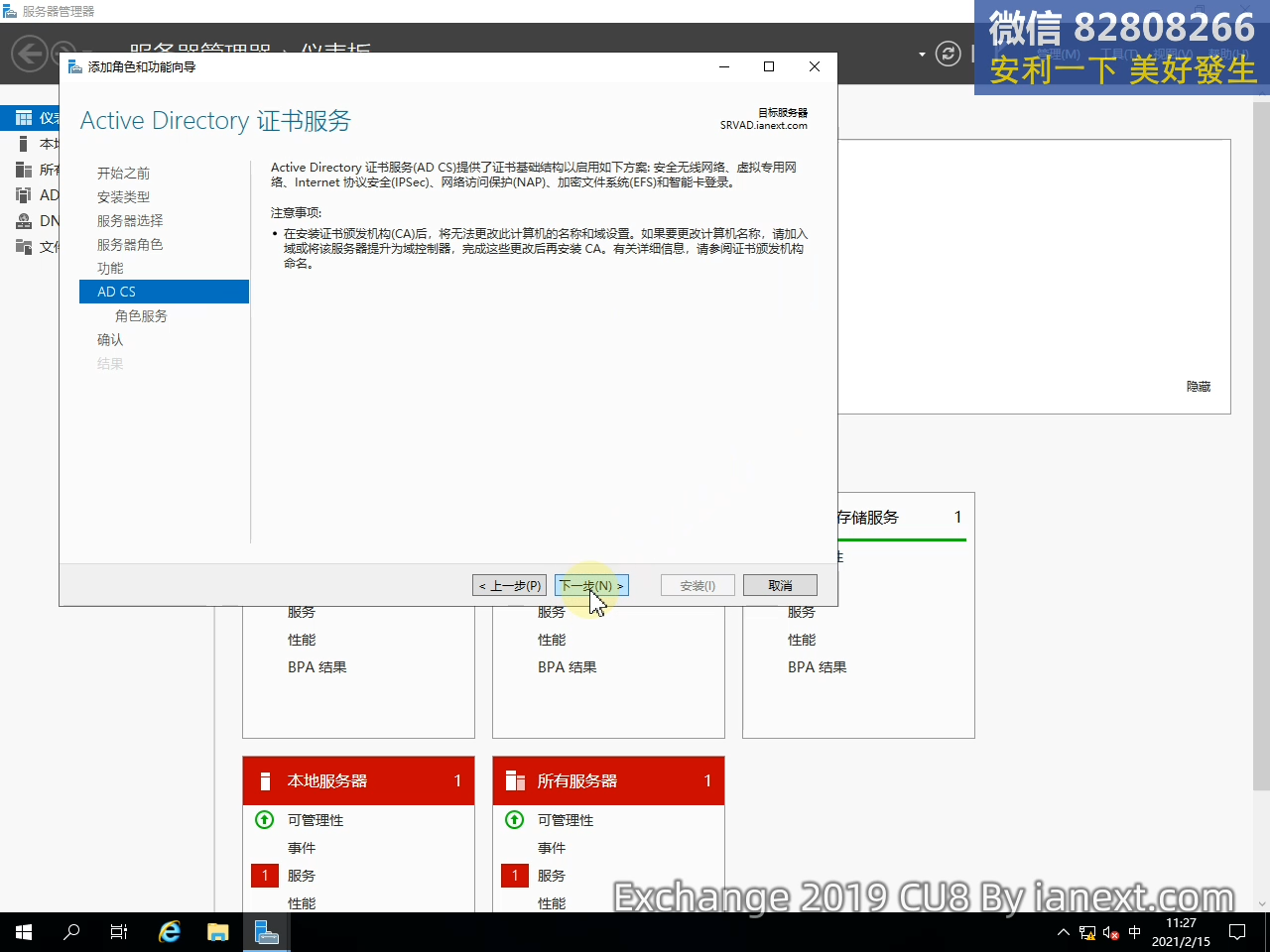Launch Internet Explorer from the taskbar
The width and height of the screenshot is (1270, 952).
click(x=170, y=932)
